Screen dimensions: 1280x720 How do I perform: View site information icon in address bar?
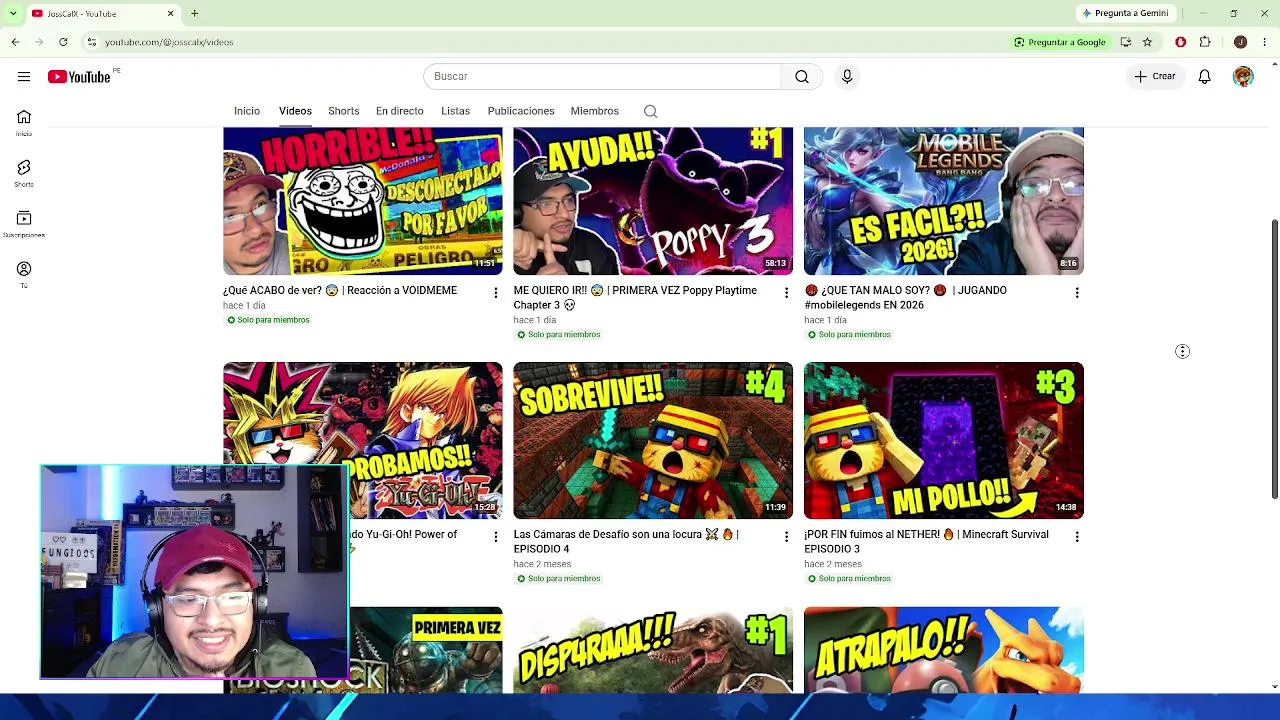click(91, 42)
